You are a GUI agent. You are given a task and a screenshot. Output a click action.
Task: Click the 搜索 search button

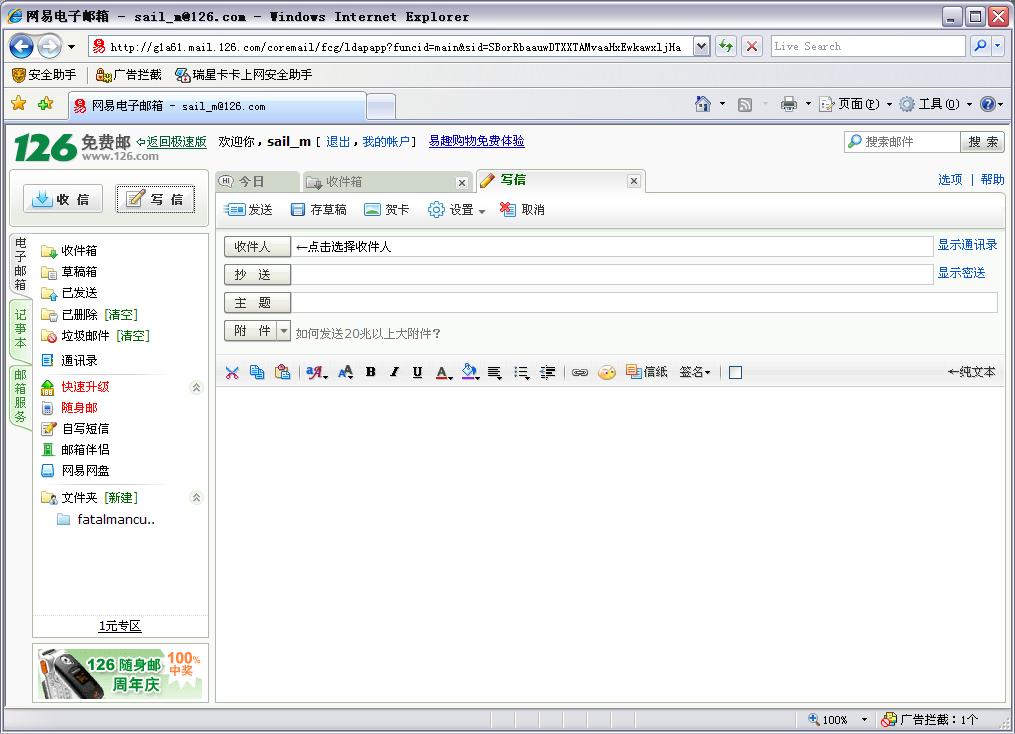pyautogui.click(x=983, y=142)
